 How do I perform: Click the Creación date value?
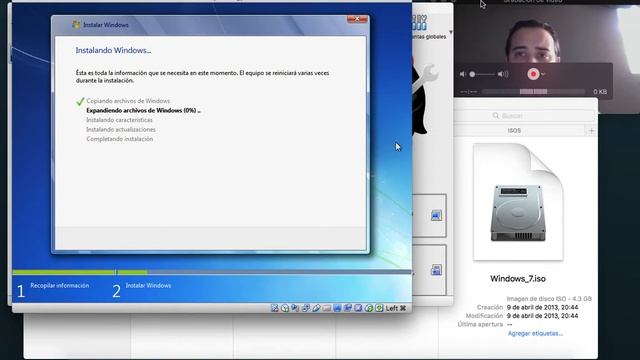pos(542,307)
